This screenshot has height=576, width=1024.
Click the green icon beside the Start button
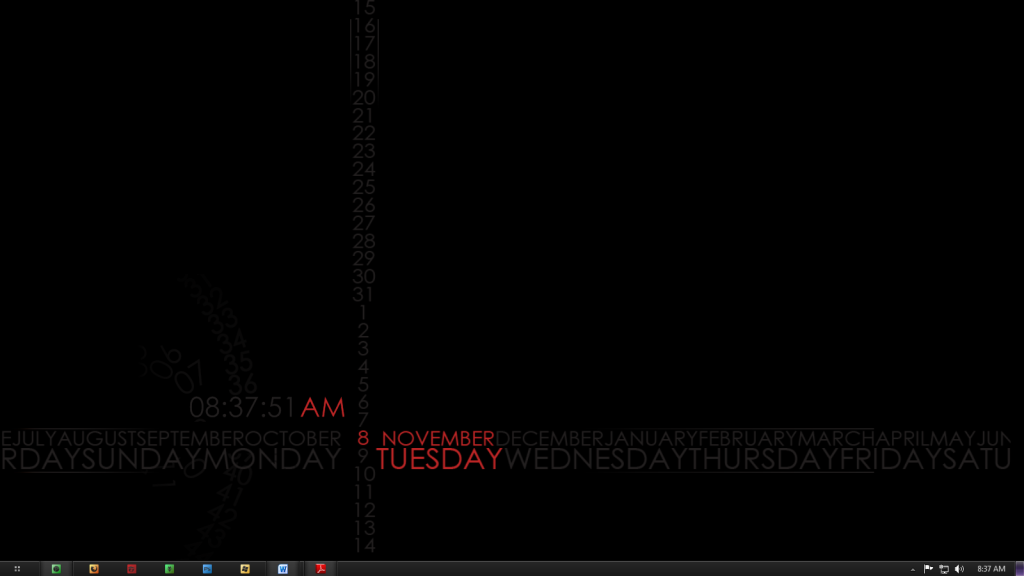(x=56, y=568)
